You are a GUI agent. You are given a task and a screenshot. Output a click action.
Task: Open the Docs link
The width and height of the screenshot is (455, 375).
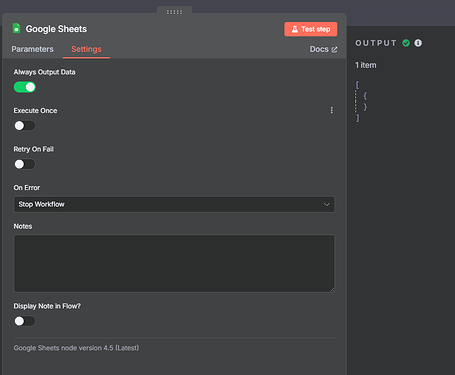point(323,49)
